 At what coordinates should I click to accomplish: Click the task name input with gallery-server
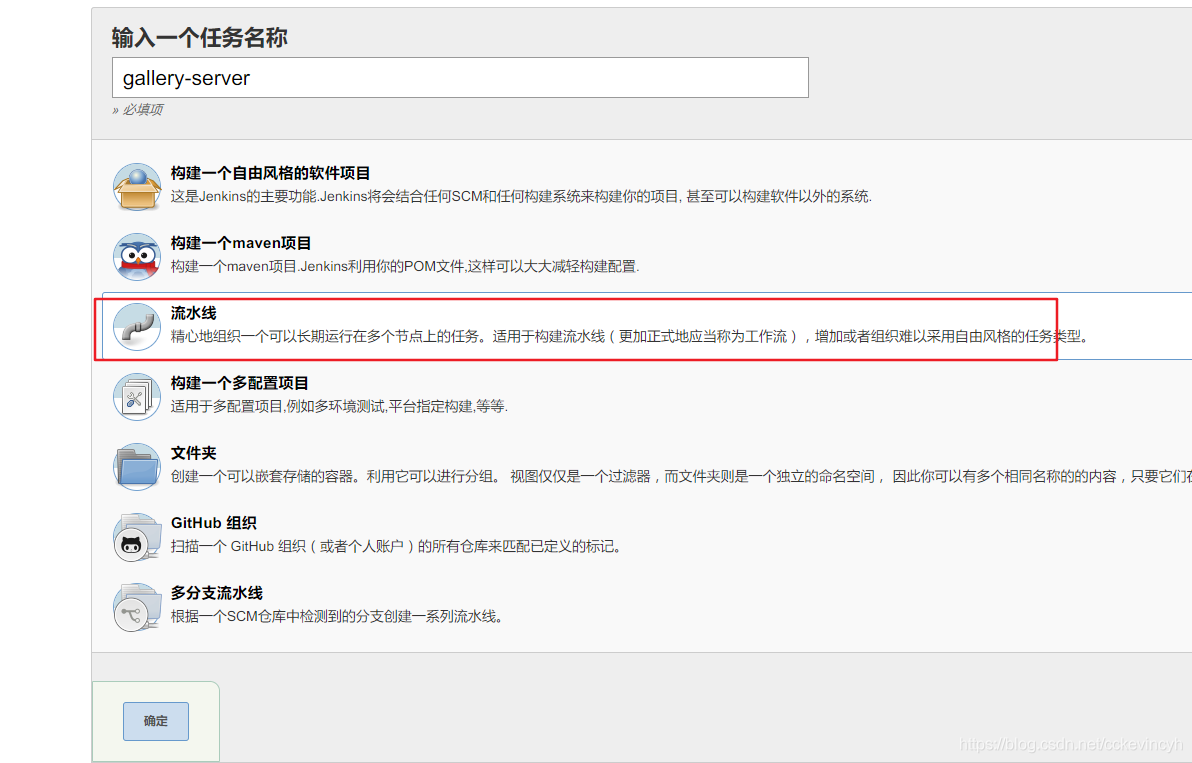[460, 78]
